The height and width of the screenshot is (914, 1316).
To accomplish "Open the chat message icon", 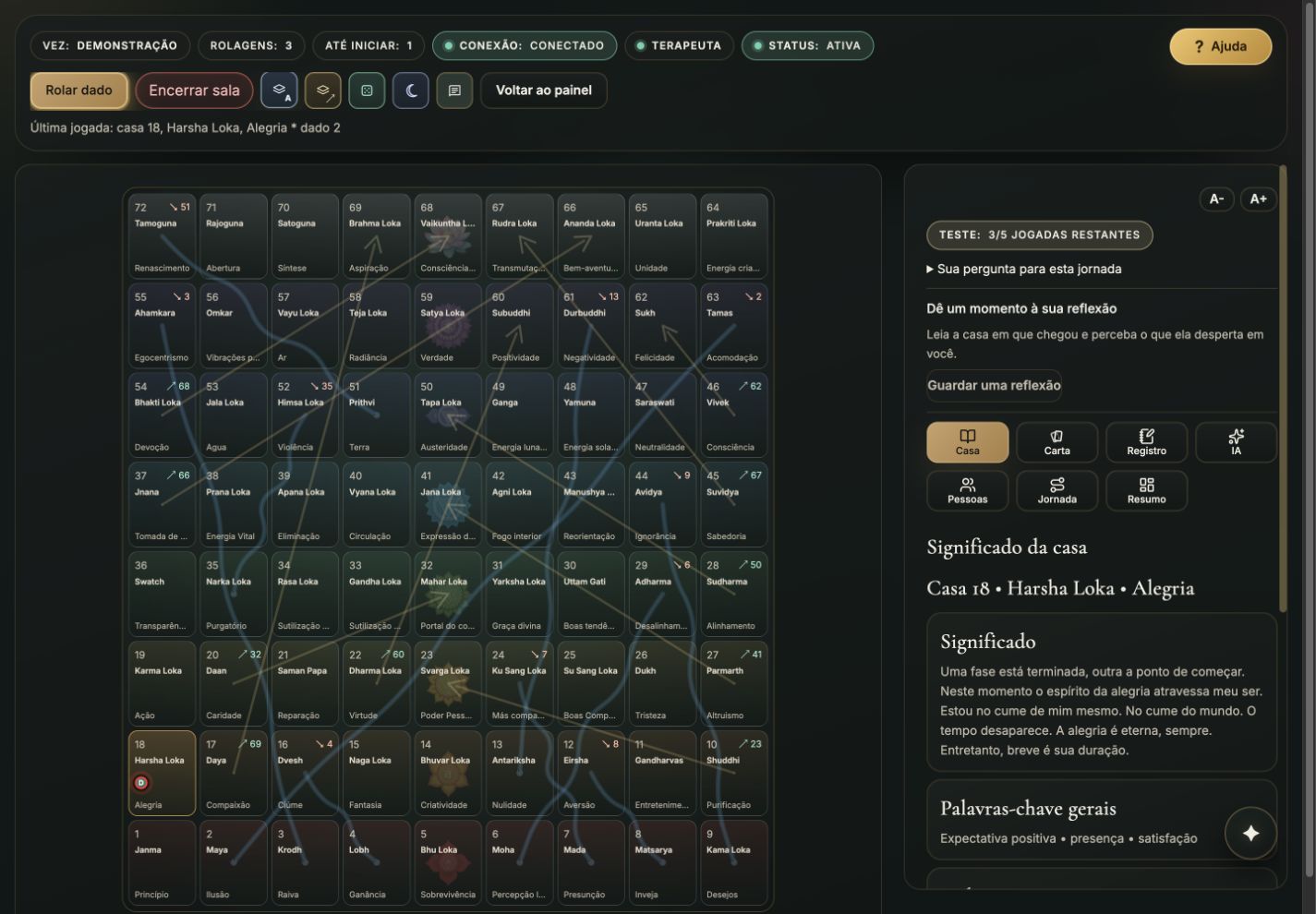I will point(454,90).
